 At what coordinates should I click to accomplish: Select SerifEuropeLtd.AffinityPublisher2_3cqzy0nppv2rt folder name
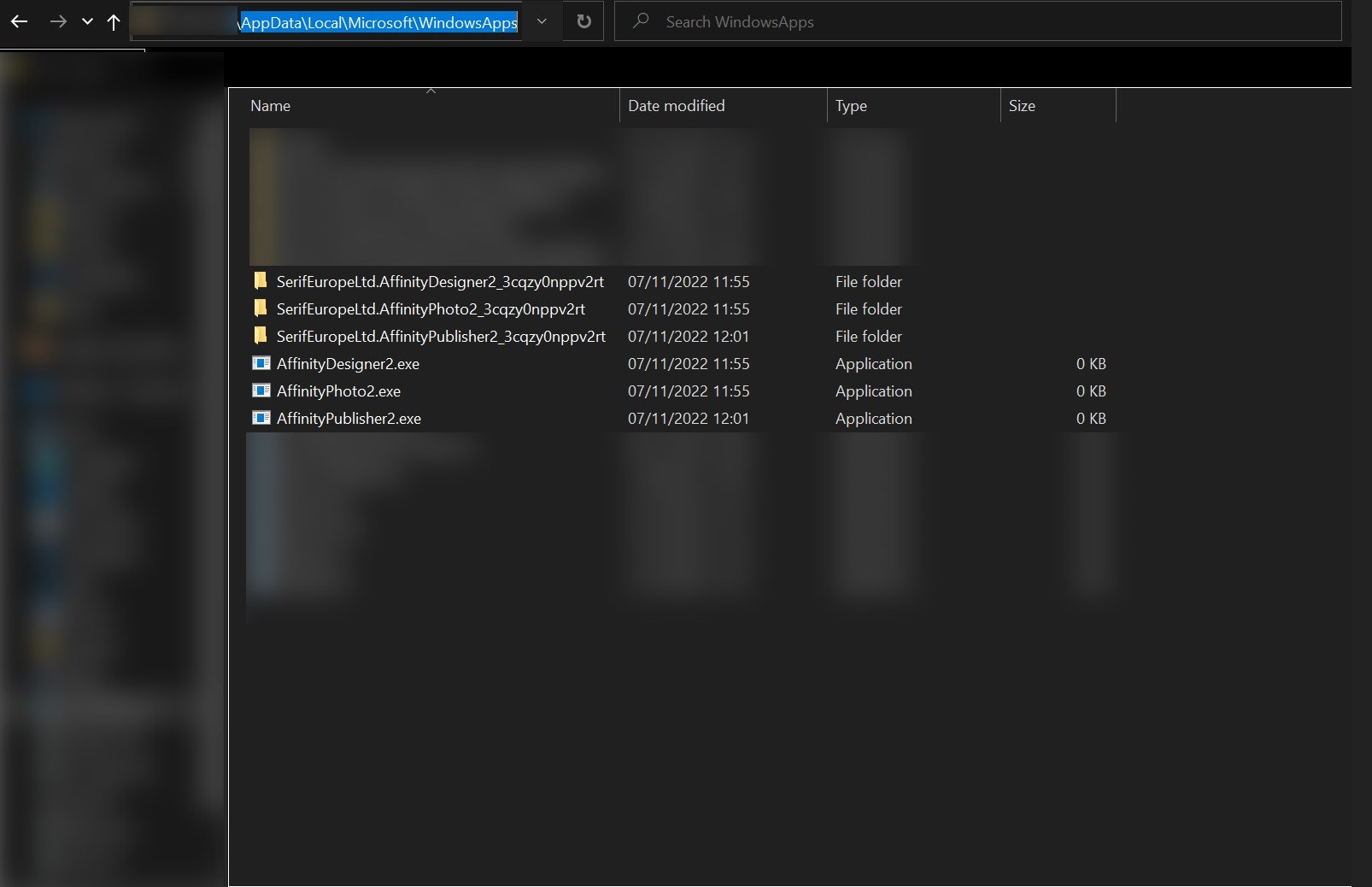pos(441,336)
